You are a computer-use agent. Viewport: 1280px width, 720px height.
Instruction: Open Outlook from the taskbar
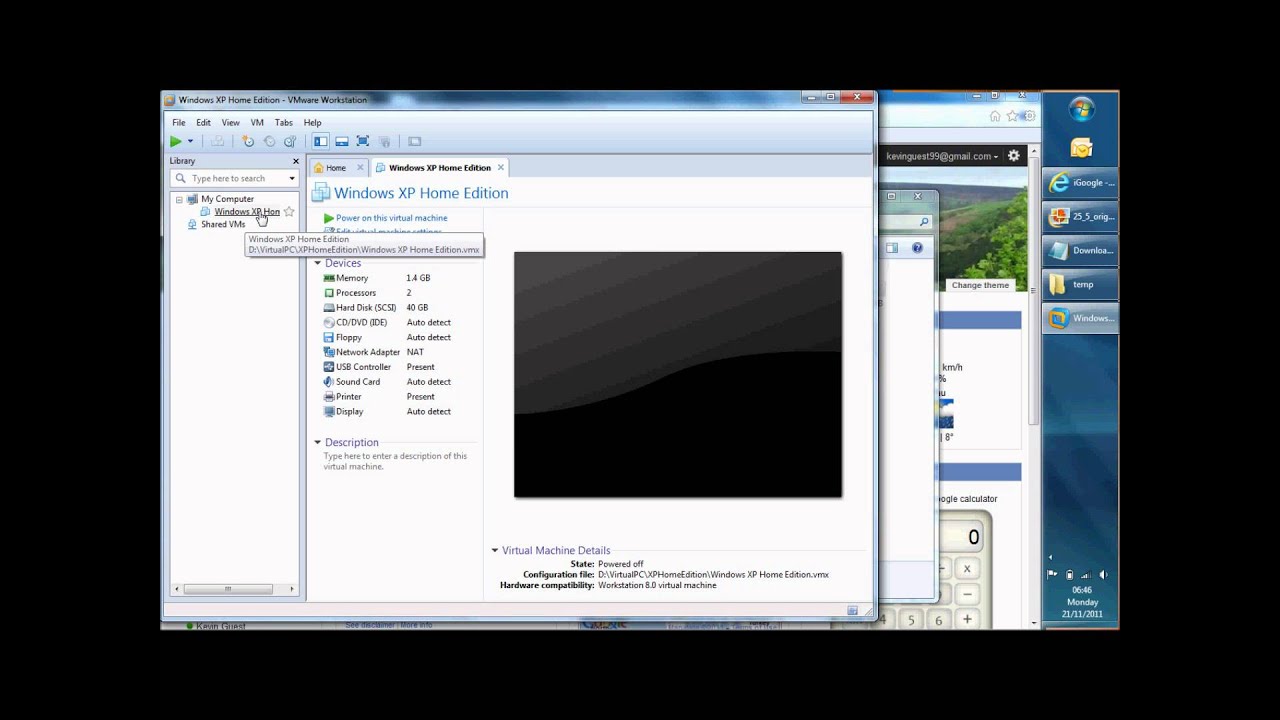[x=1081, y=148]
